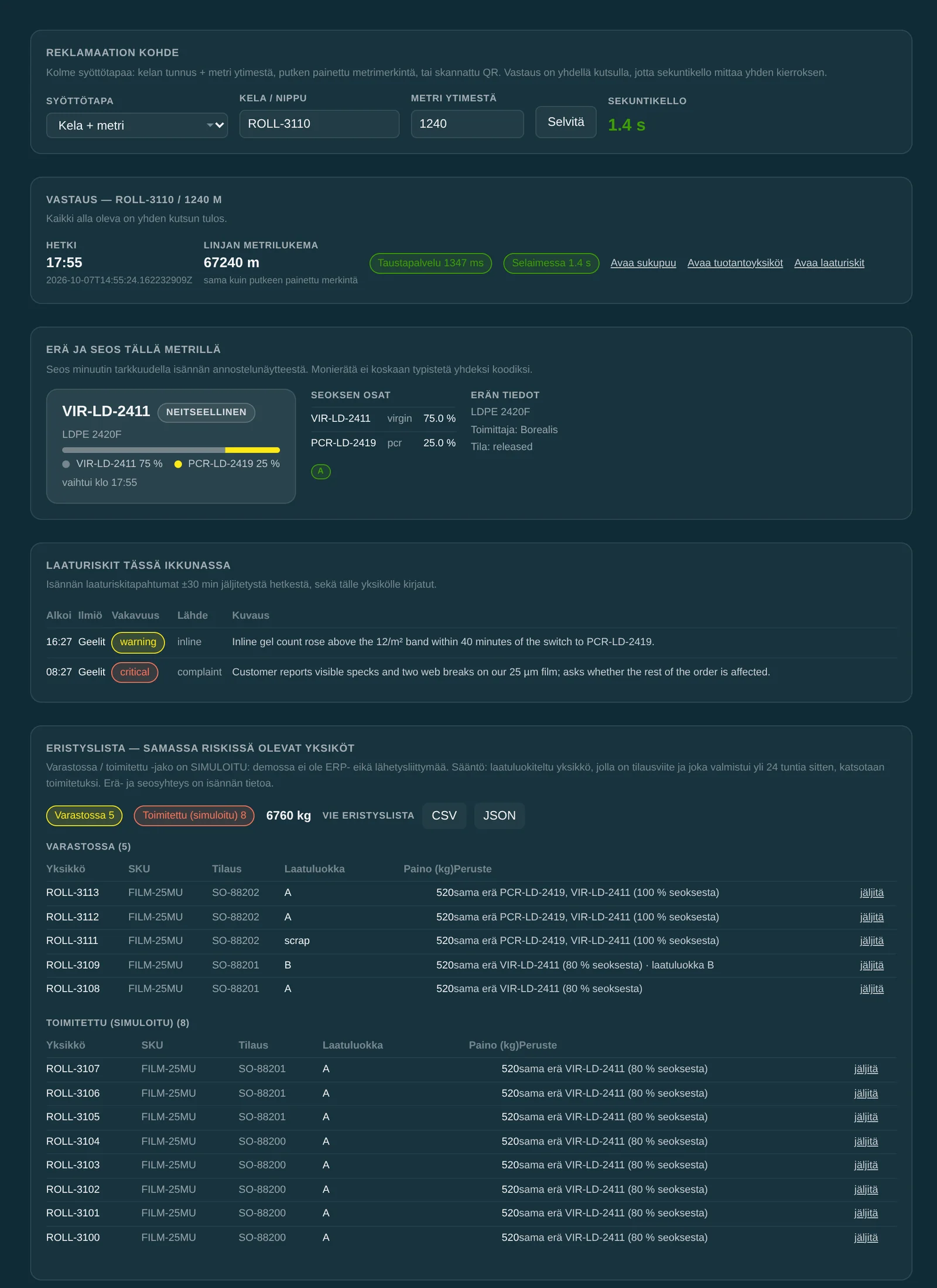This screenshot has width=937, height=1288.
Task: Trace ROLL-3111 via jäljitä link
Action: pyautogui.click(x=871, y=941)
